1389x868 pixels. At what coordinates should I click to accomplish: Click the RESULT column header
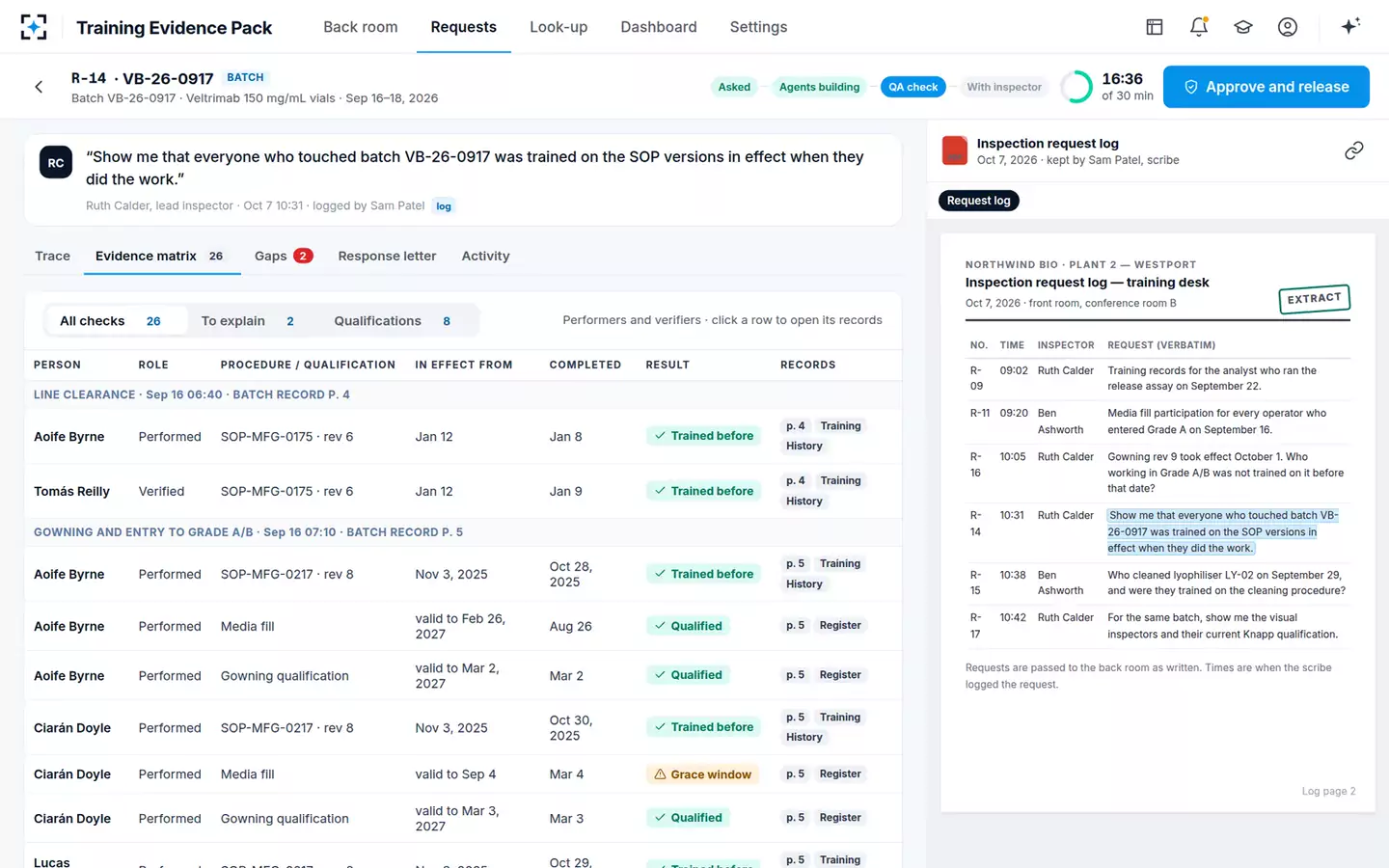(x=667, y=365)
